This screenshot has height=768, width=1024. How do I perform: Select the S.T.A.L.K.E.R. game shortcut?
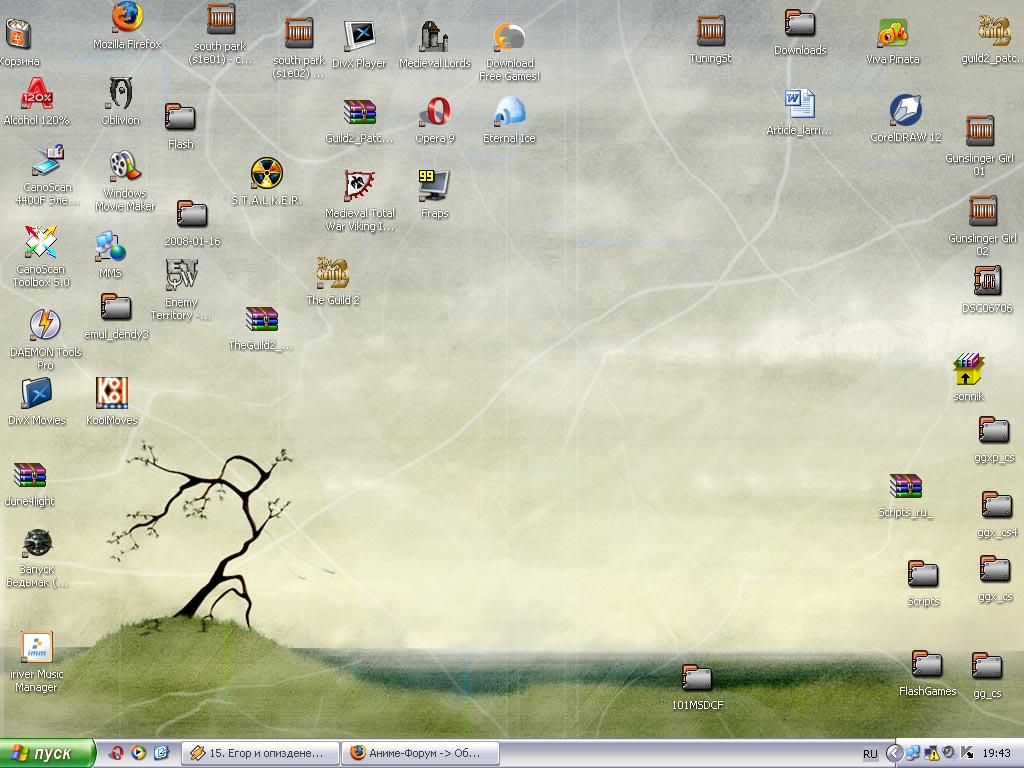click(x=266, y=174)
